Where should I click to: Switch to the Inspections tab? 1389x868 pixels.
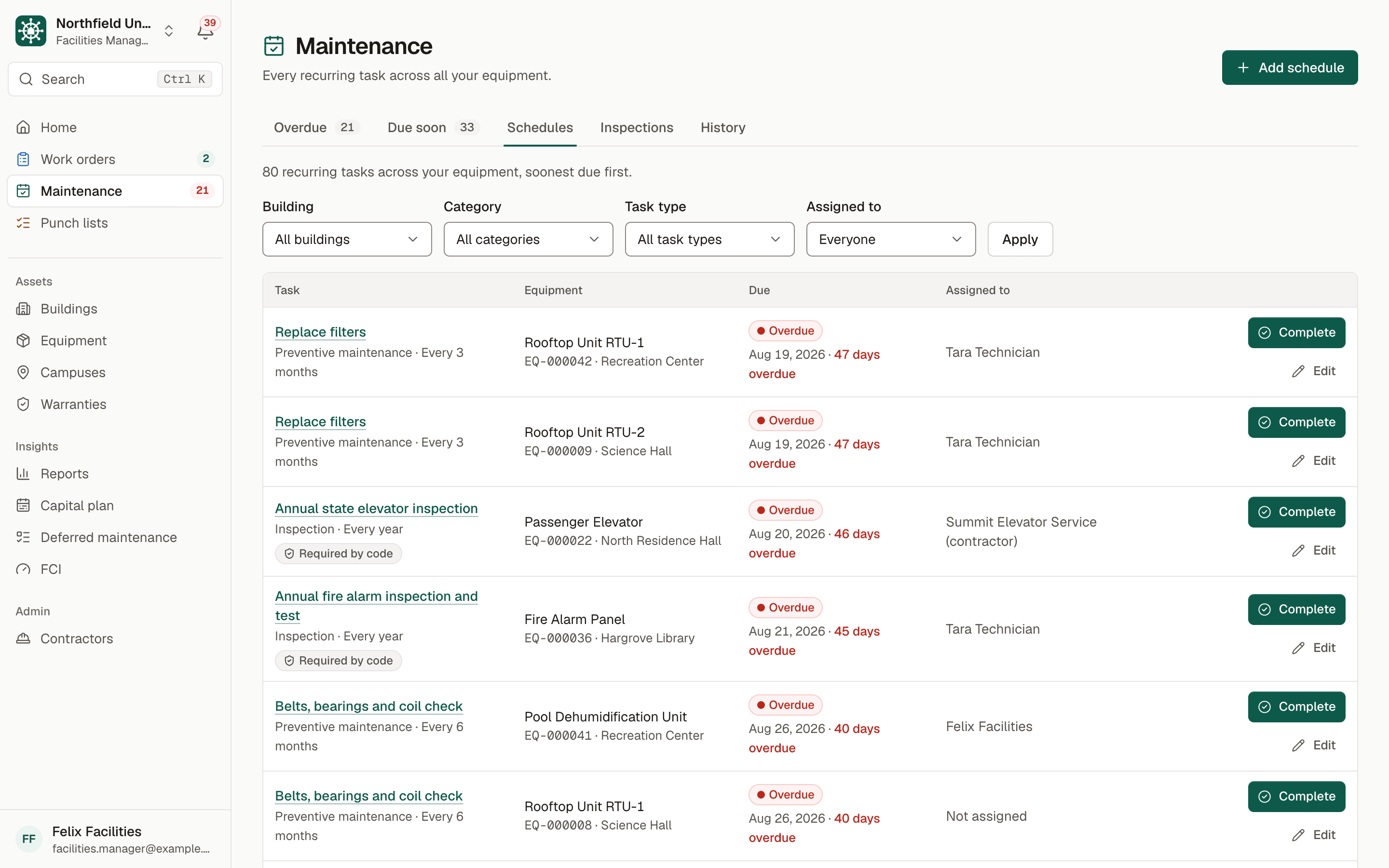(x=637, y=127)
